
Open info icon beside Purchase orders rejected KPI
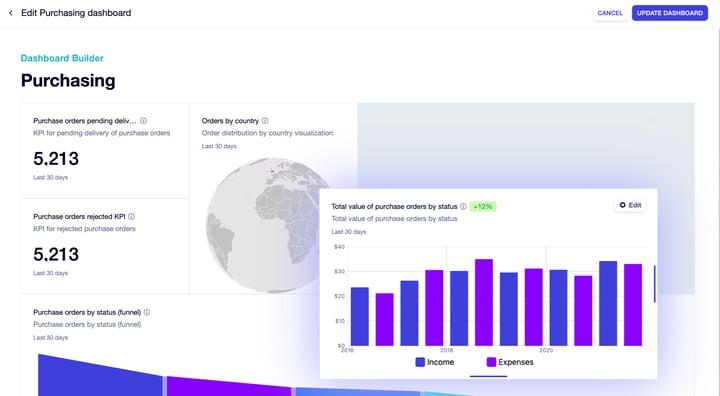coord(131,216)
